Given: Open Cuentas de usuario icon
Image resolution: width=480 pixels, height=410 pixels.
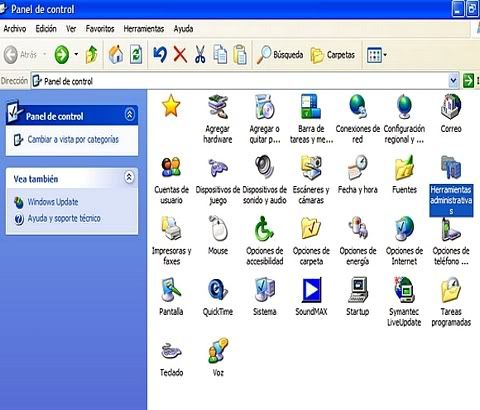Looking at the screenshot, I should click(x=171, y=168).
